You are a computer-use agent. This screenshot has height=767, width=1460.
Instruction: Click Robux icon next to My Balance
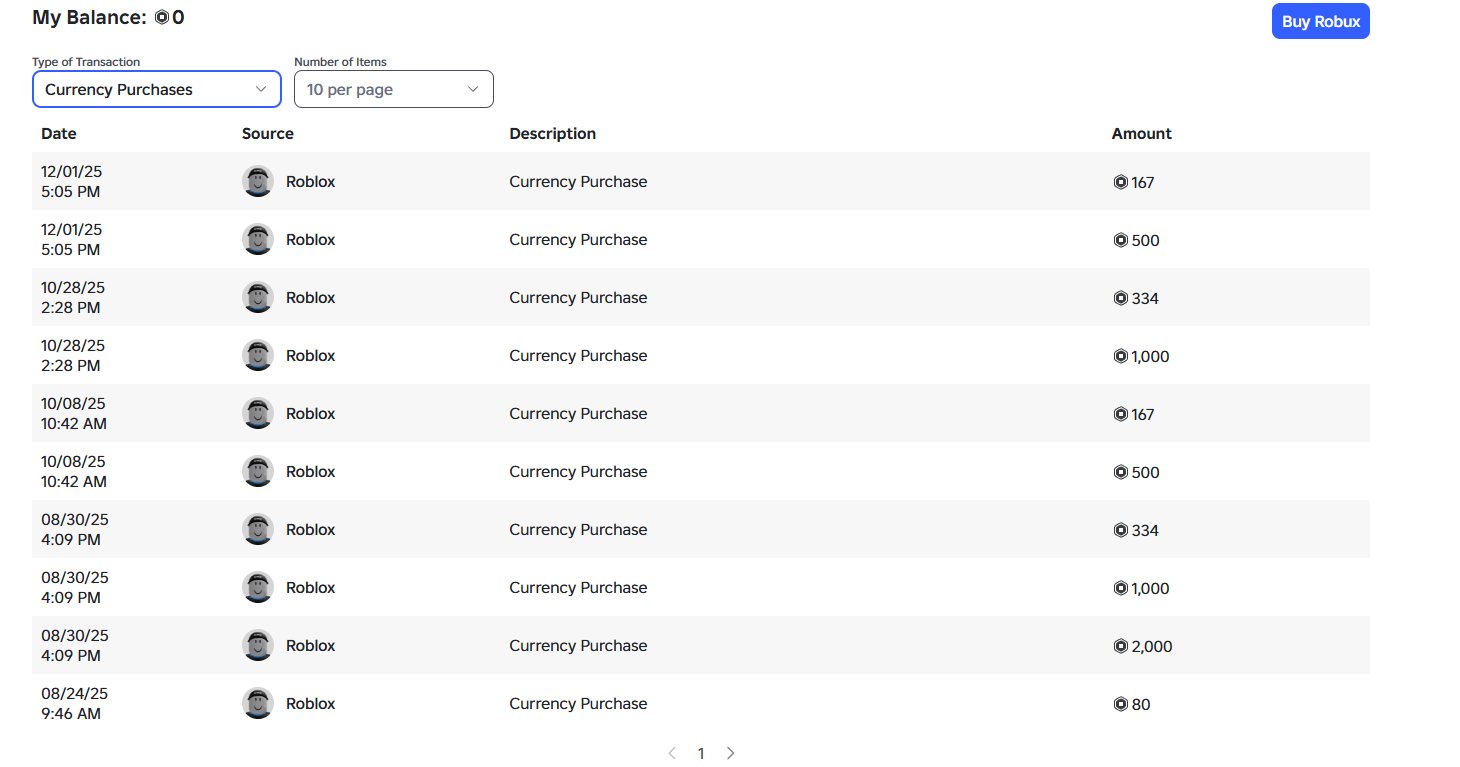[x=162, y=17]
